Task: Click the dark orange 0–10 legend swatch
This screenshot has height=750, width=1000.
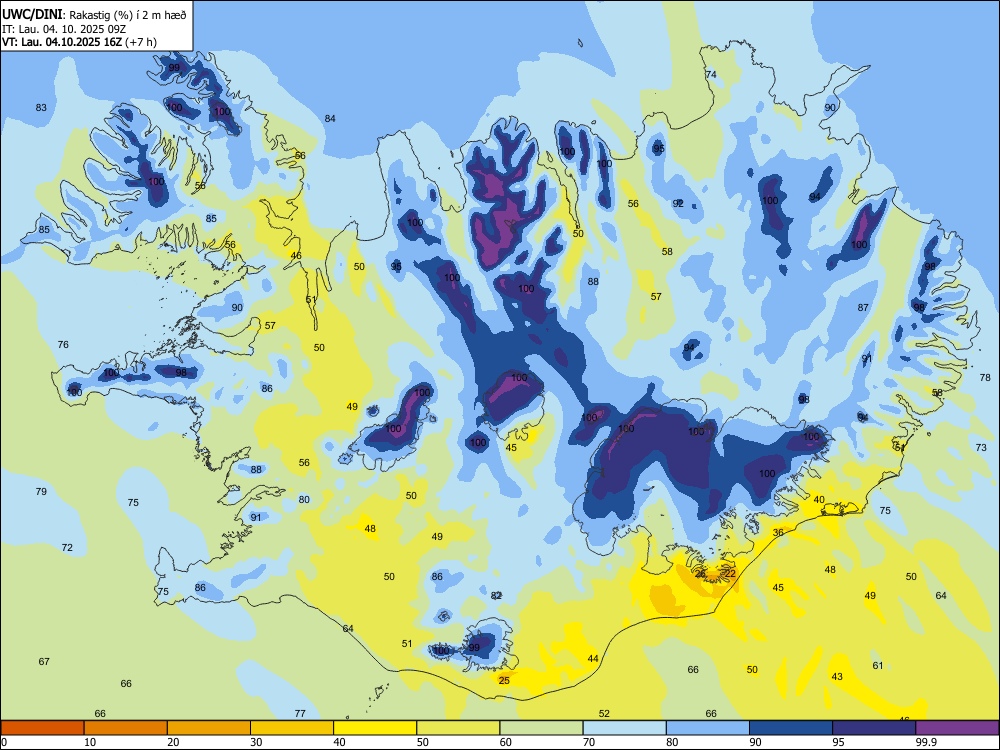Action: [x=42, y=728]
